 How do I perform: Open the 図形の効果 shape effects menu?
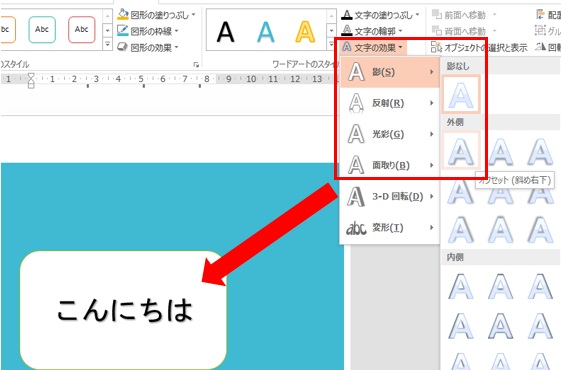[148, 47]
